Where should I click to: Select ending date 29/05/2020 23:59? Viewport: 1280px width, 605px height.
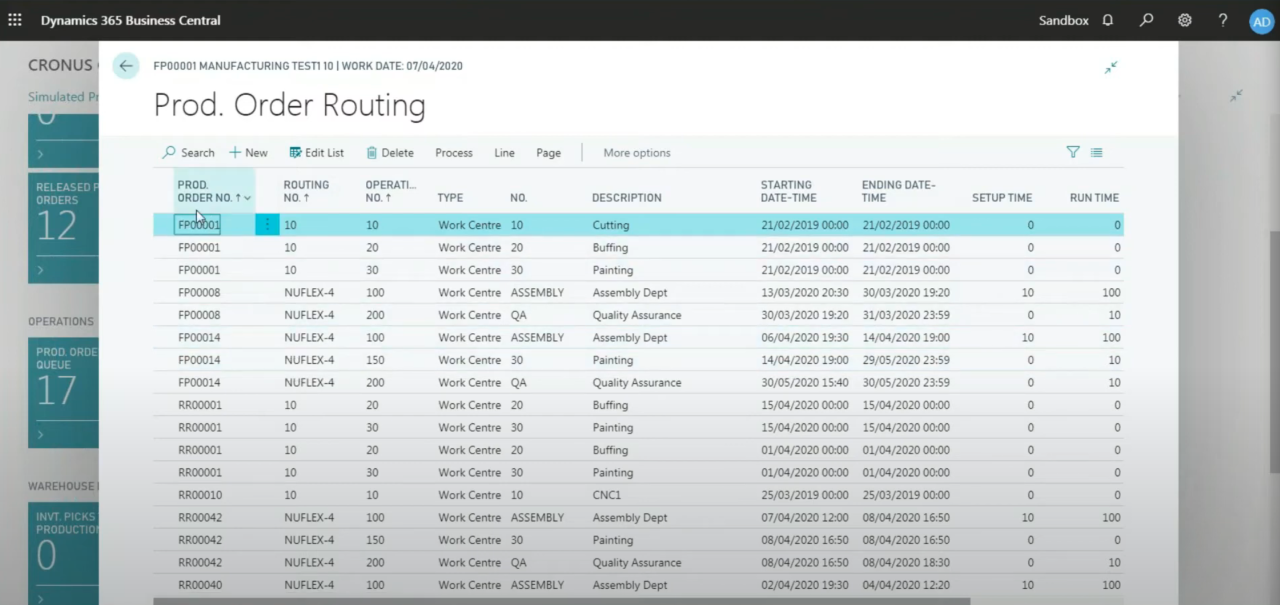(x=906, y=360)
